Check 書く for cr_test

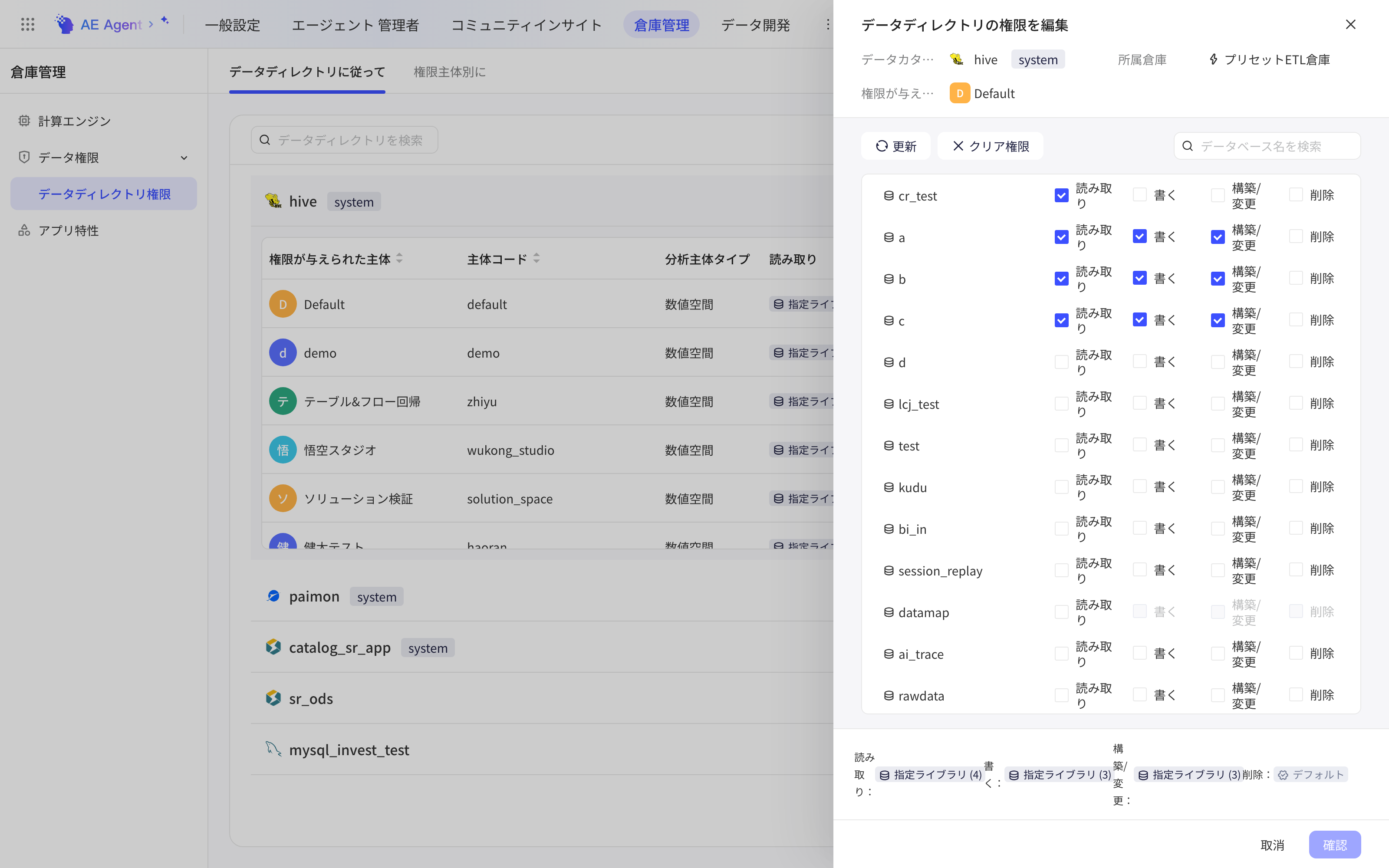point(1139,195)
